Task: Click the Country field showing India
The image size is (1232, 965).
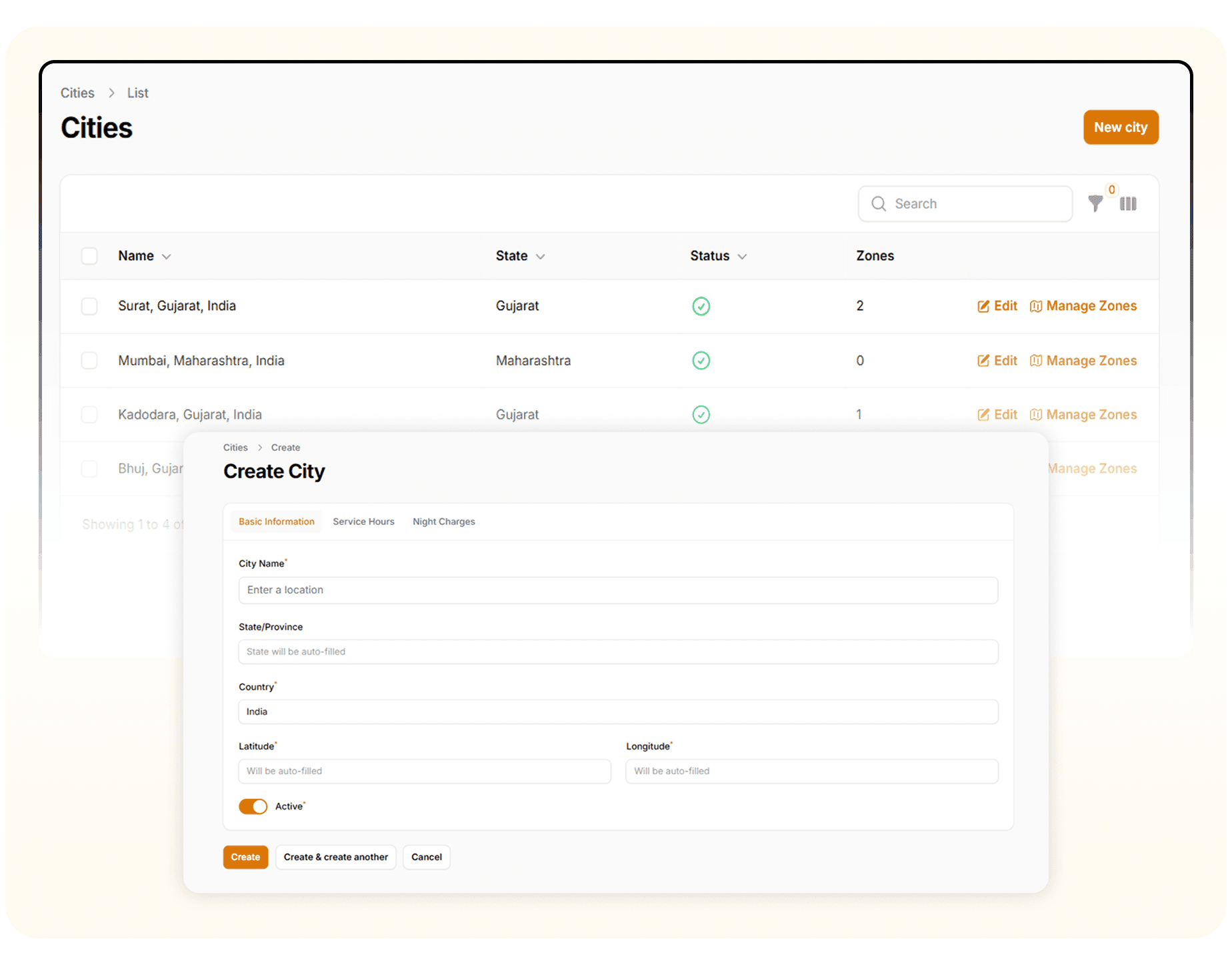Action: 618,712
